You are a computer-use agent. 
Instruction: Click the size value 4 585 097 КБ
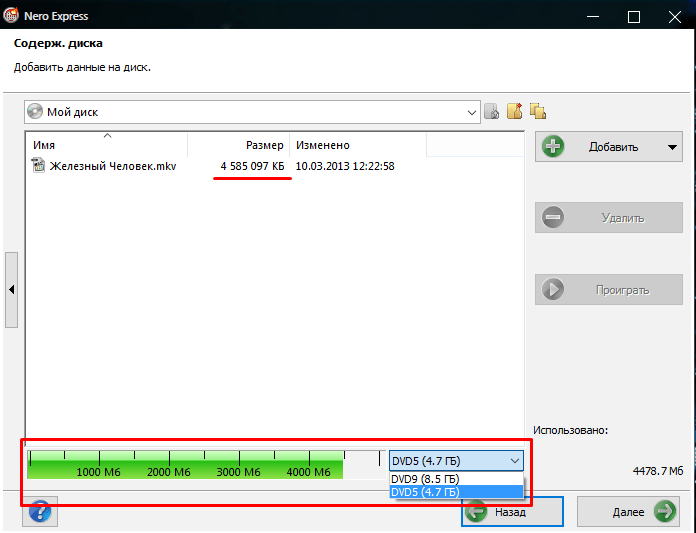click(252, 166)
